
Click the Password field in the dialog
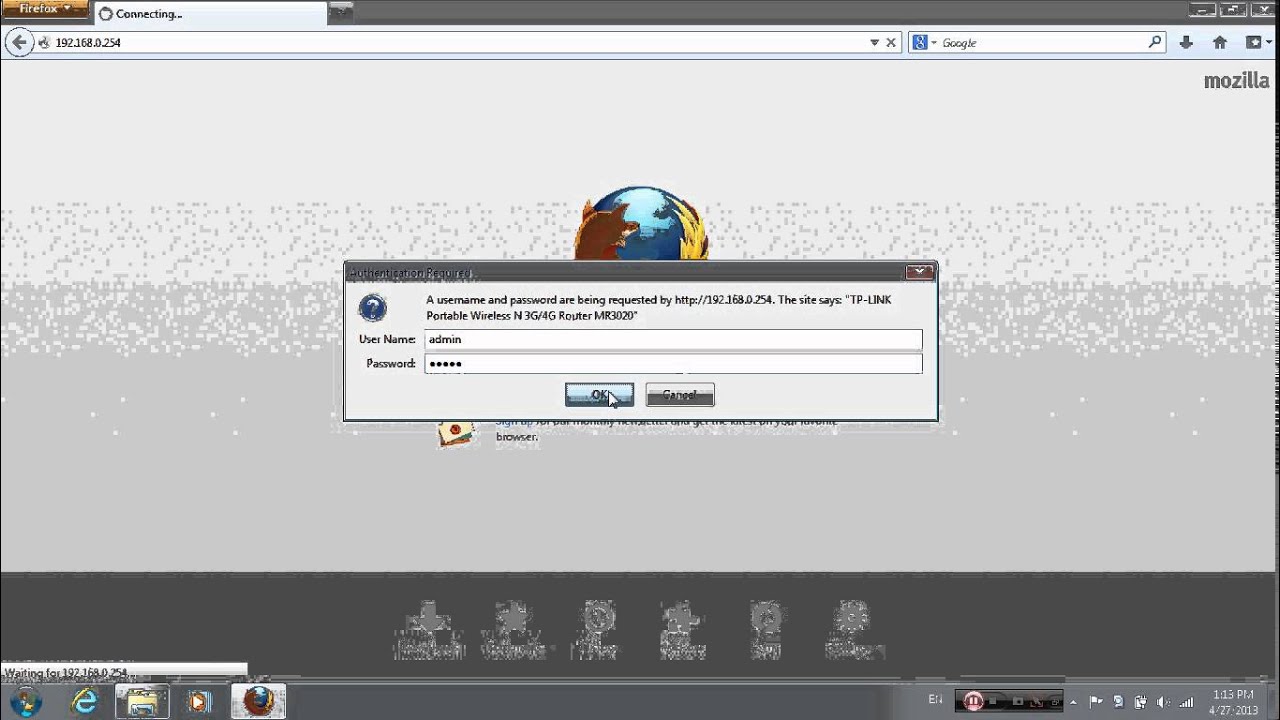click(x=673, y=363)
